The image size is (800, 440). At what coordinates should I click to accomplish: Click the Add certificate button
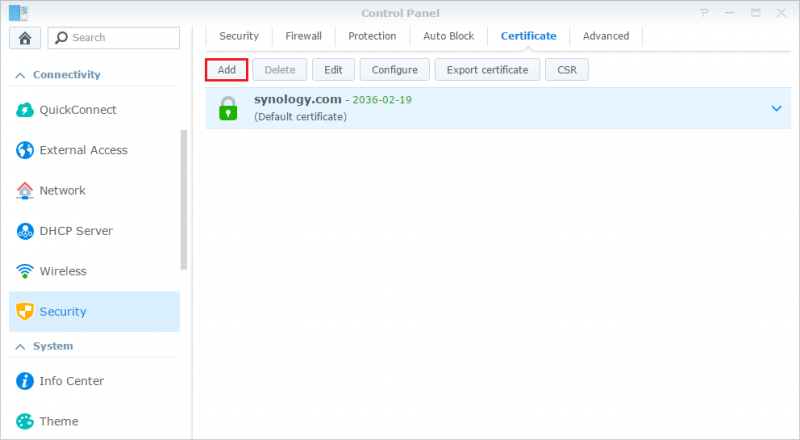click(x=227, y=70)
